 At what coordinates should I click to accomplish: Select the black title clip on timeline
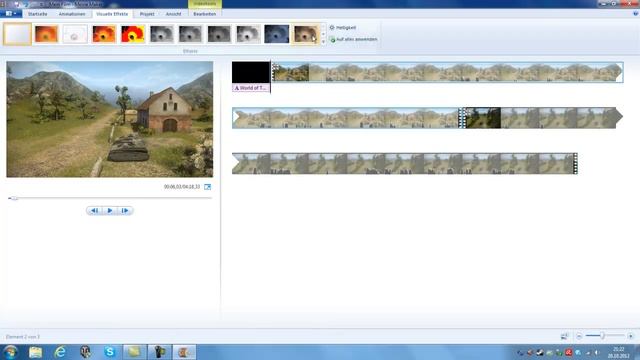pos(251,72)
